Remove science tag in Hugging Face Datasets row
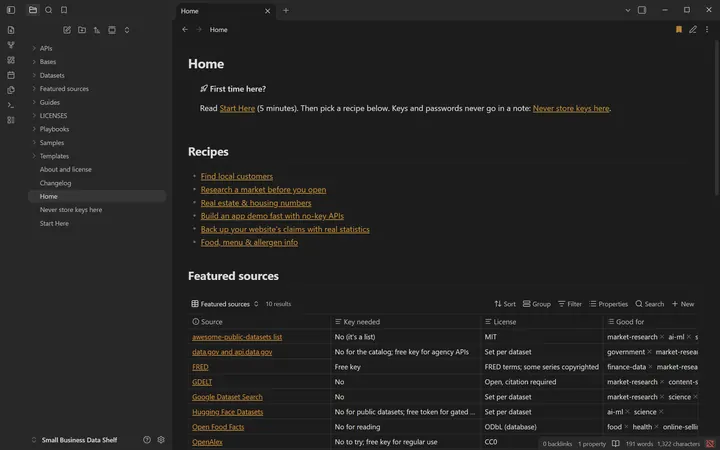720x450 pixels. [661, 412]
